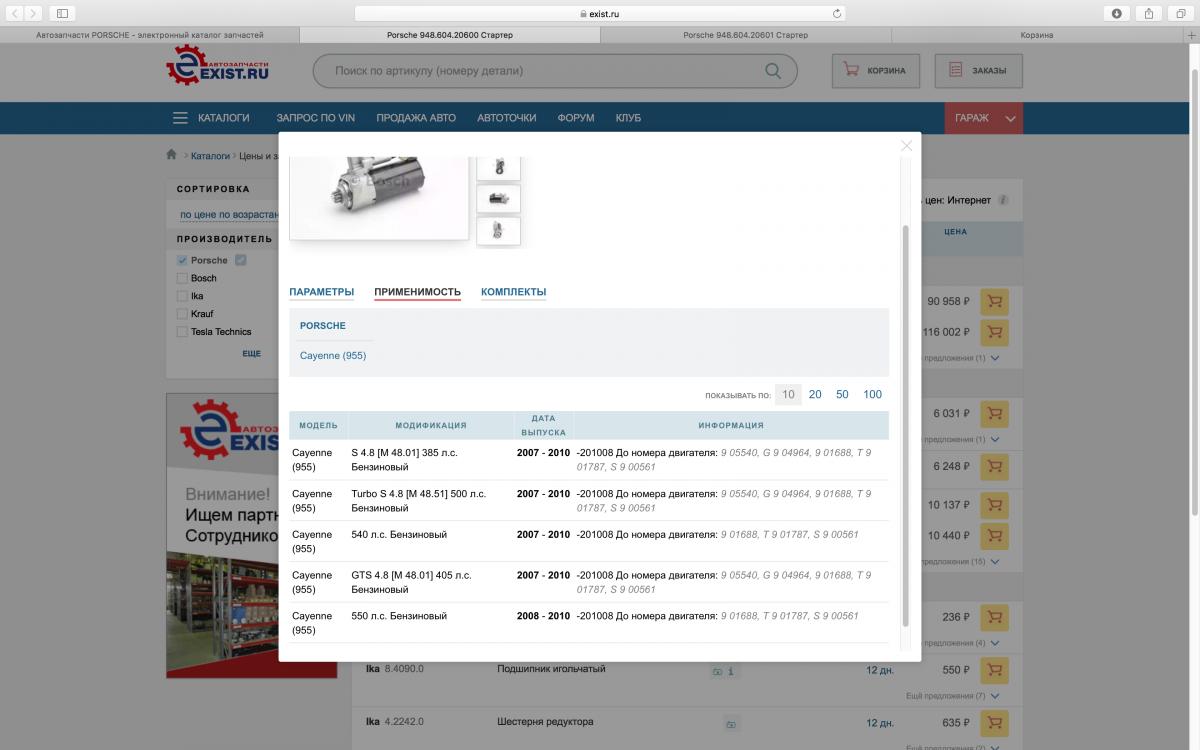
Task: Select the second starter thumbnail image
Action: [498, 198]
